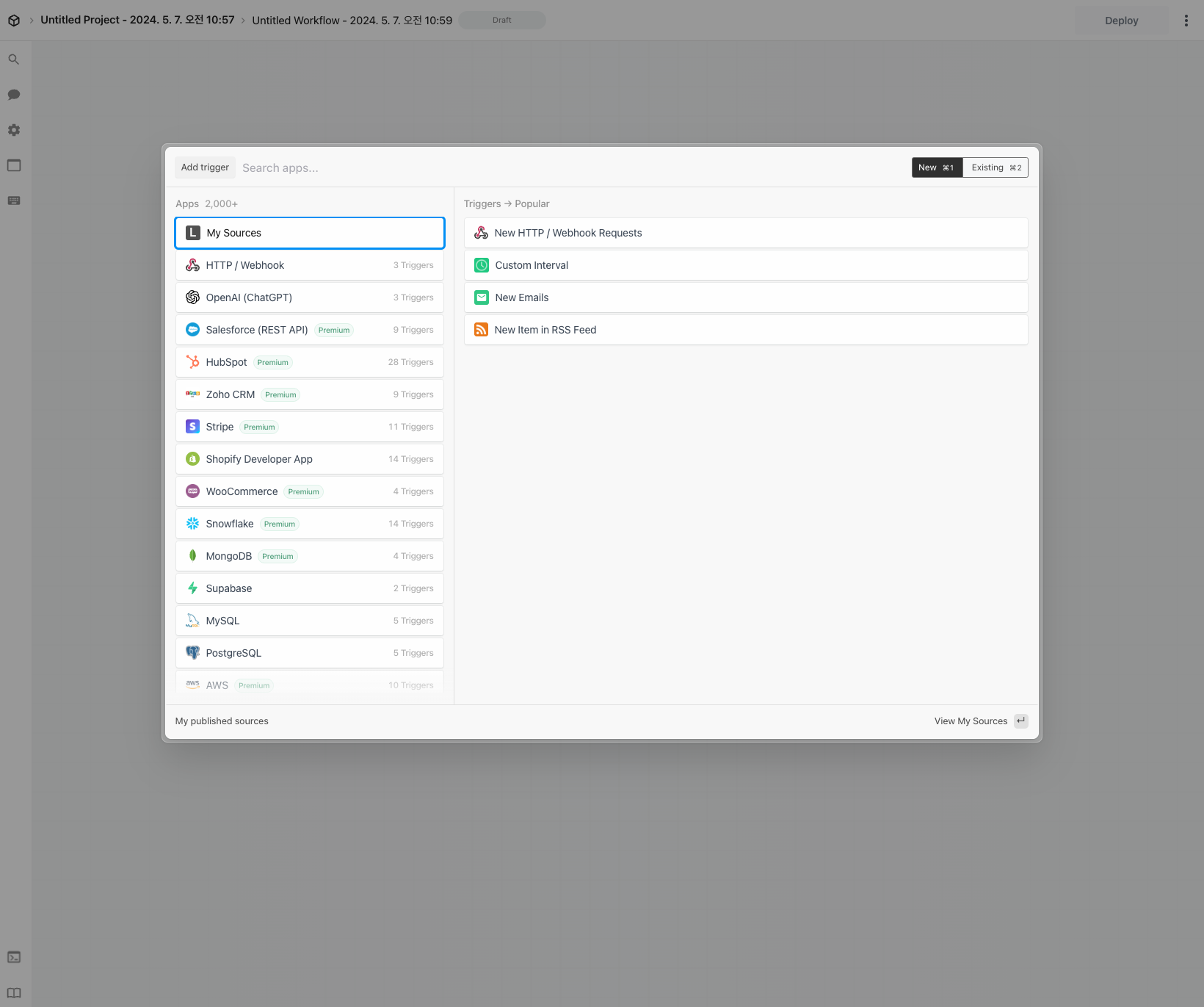Click the Premium badge next to HubSpot
The width and height of the screenshot is (1204, 1007).
pyautogui.click(x=273, y=362)
